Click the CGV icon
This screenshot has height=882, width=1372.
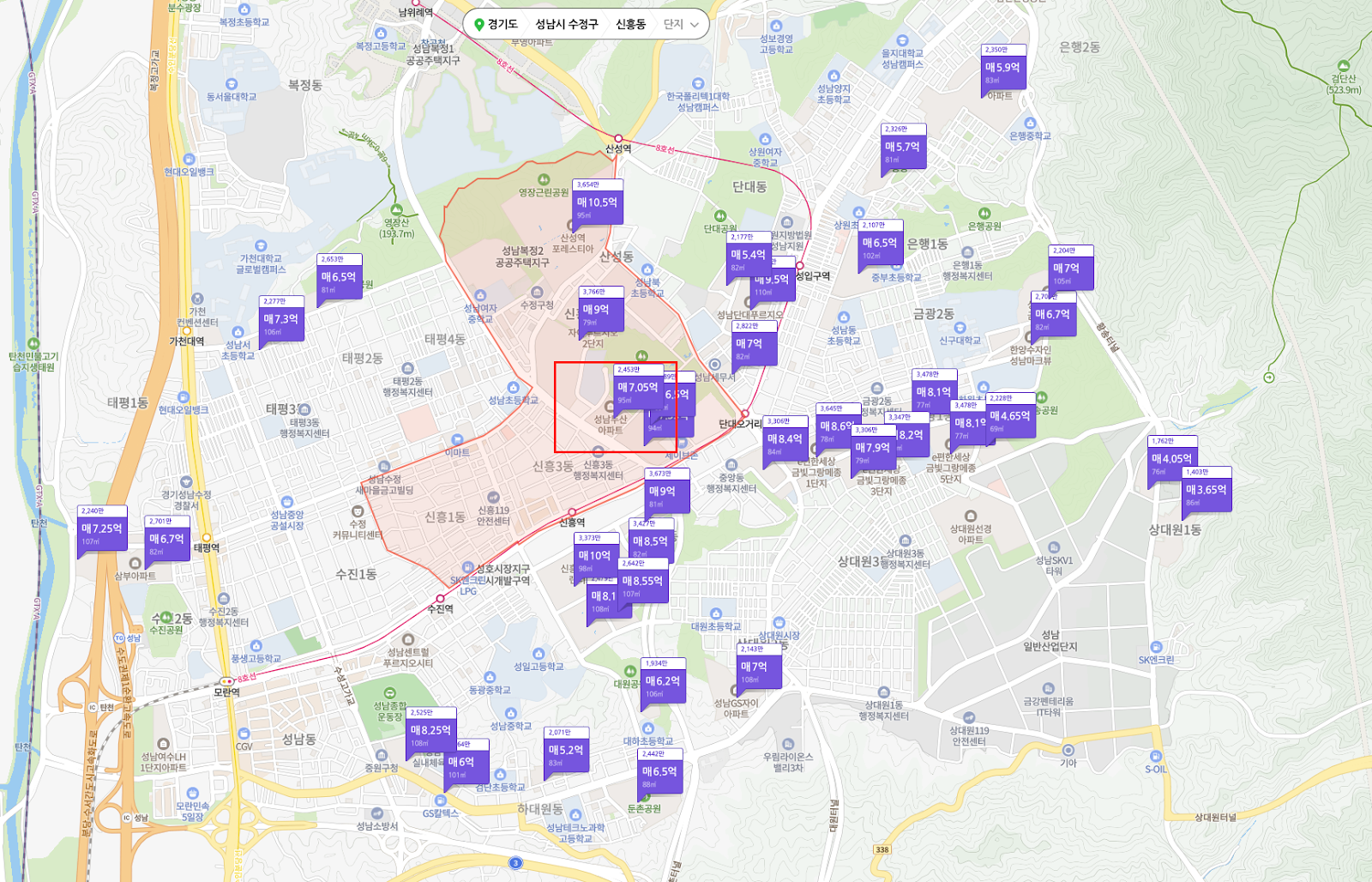pos(244,734)
